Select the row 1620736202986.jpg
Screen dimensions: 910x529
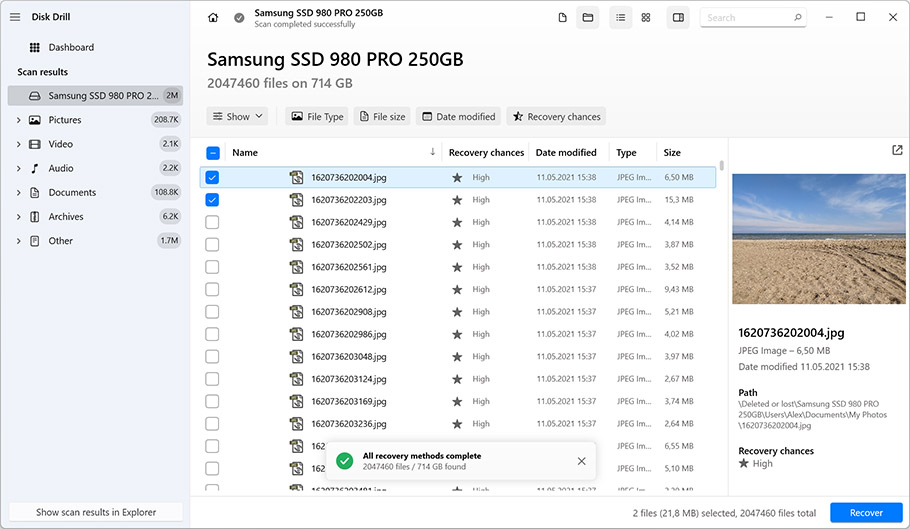click(458, 334)
